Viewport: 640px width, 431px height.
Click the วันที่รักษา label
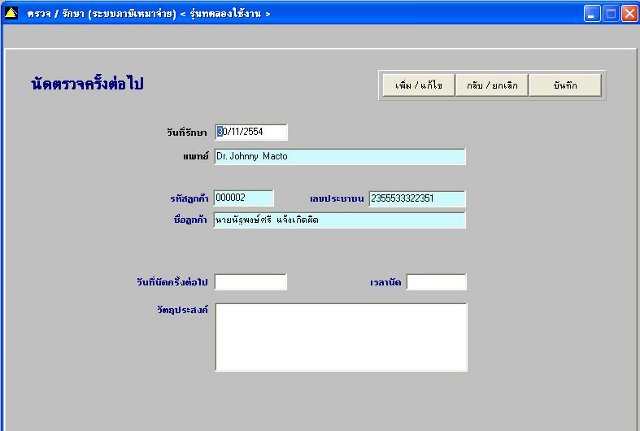tap(187, 132)
